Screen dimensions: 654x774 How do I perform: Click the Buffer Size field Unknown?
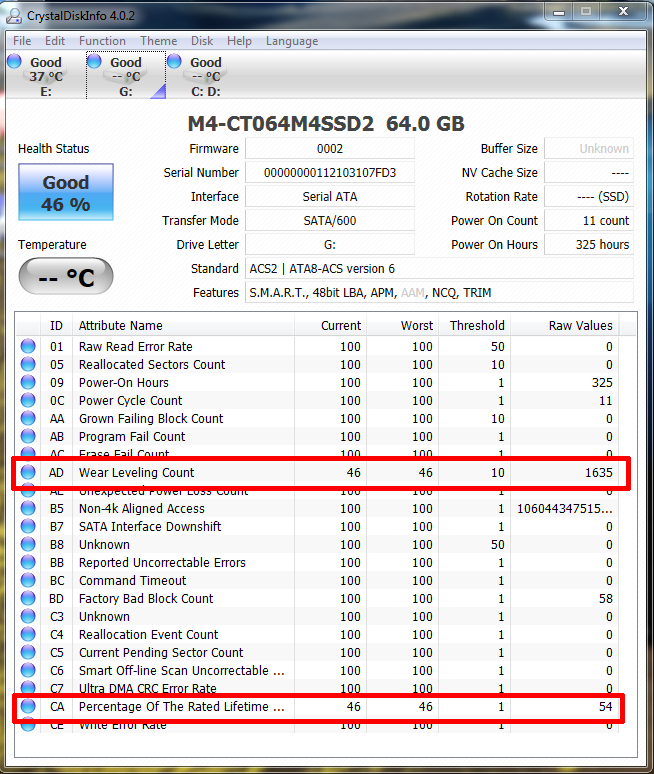589,149
